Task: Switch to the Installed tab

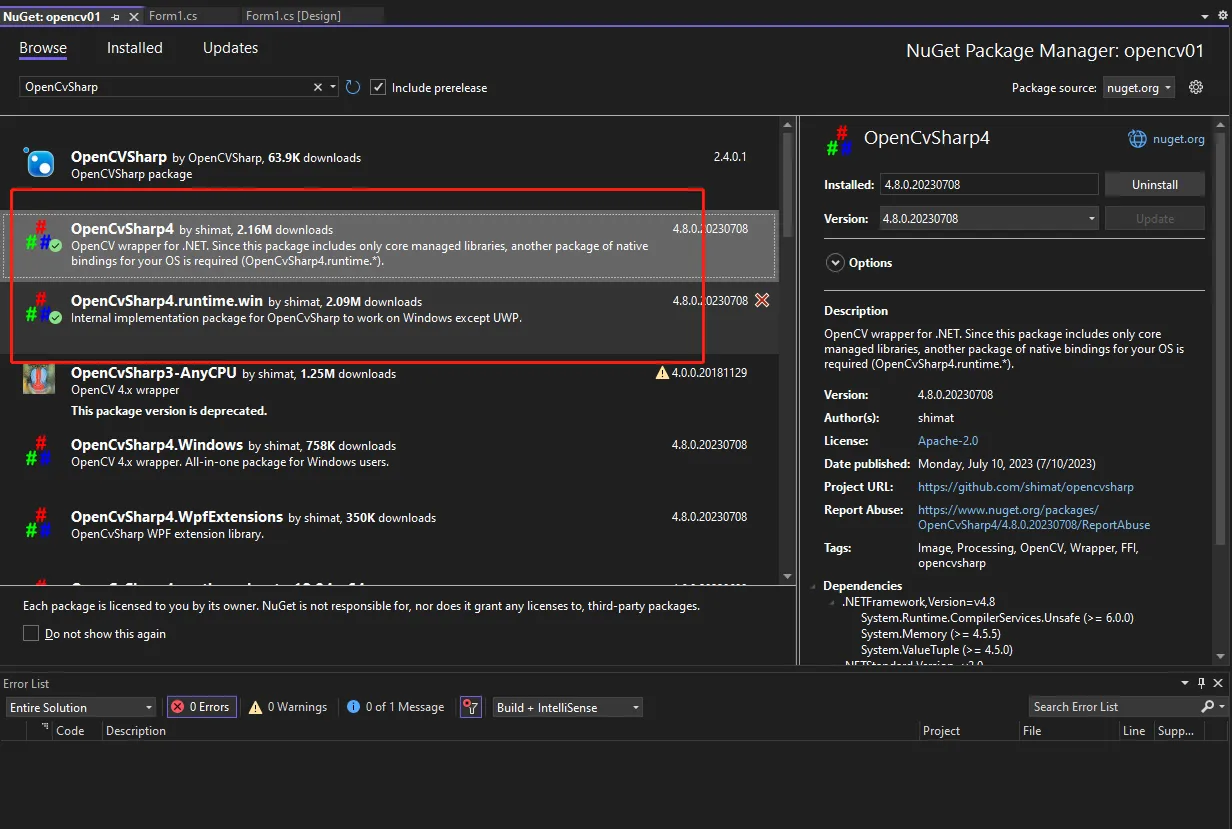Action: coord(135,48)
